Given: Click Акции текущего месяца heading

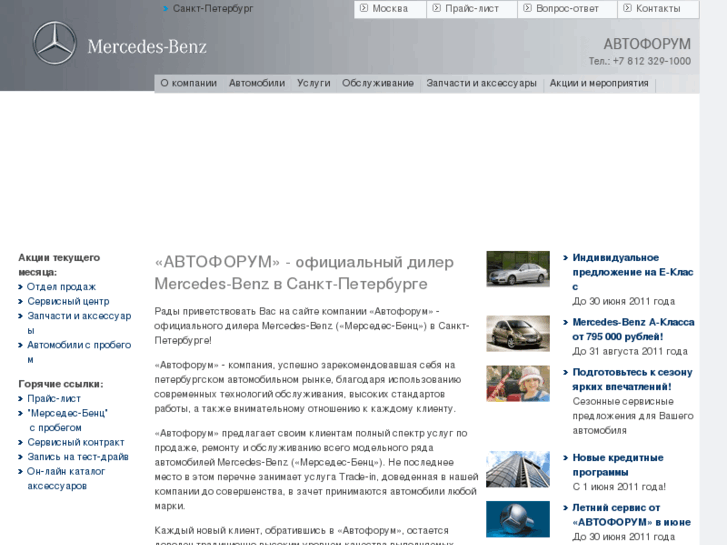Looking at the screenshot, I should point(59,264).
